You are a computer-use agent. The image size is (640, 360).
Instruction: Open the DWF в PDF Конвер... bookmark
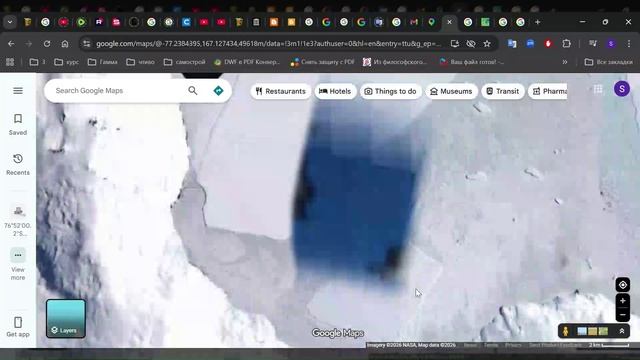(x=247, y=62)
